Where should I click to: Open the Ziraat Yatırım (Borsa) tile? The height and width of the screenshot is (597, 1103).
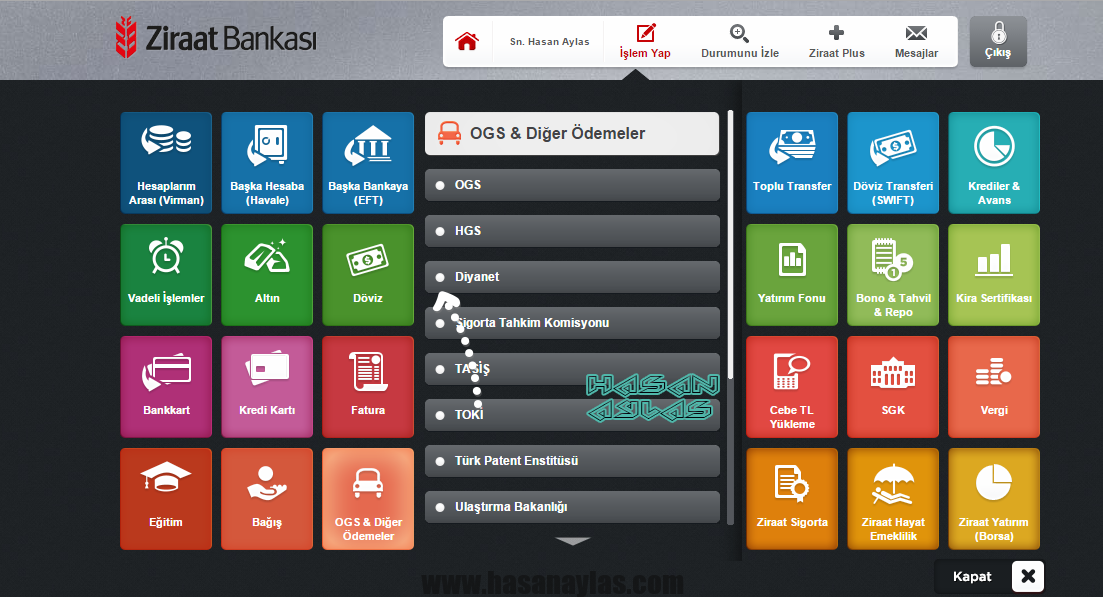[x=994, y=498]
